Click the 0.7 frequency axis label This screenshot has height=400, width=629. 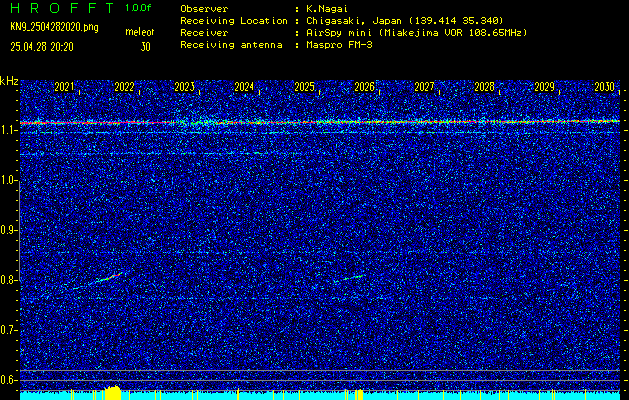[x=7, y=330]
